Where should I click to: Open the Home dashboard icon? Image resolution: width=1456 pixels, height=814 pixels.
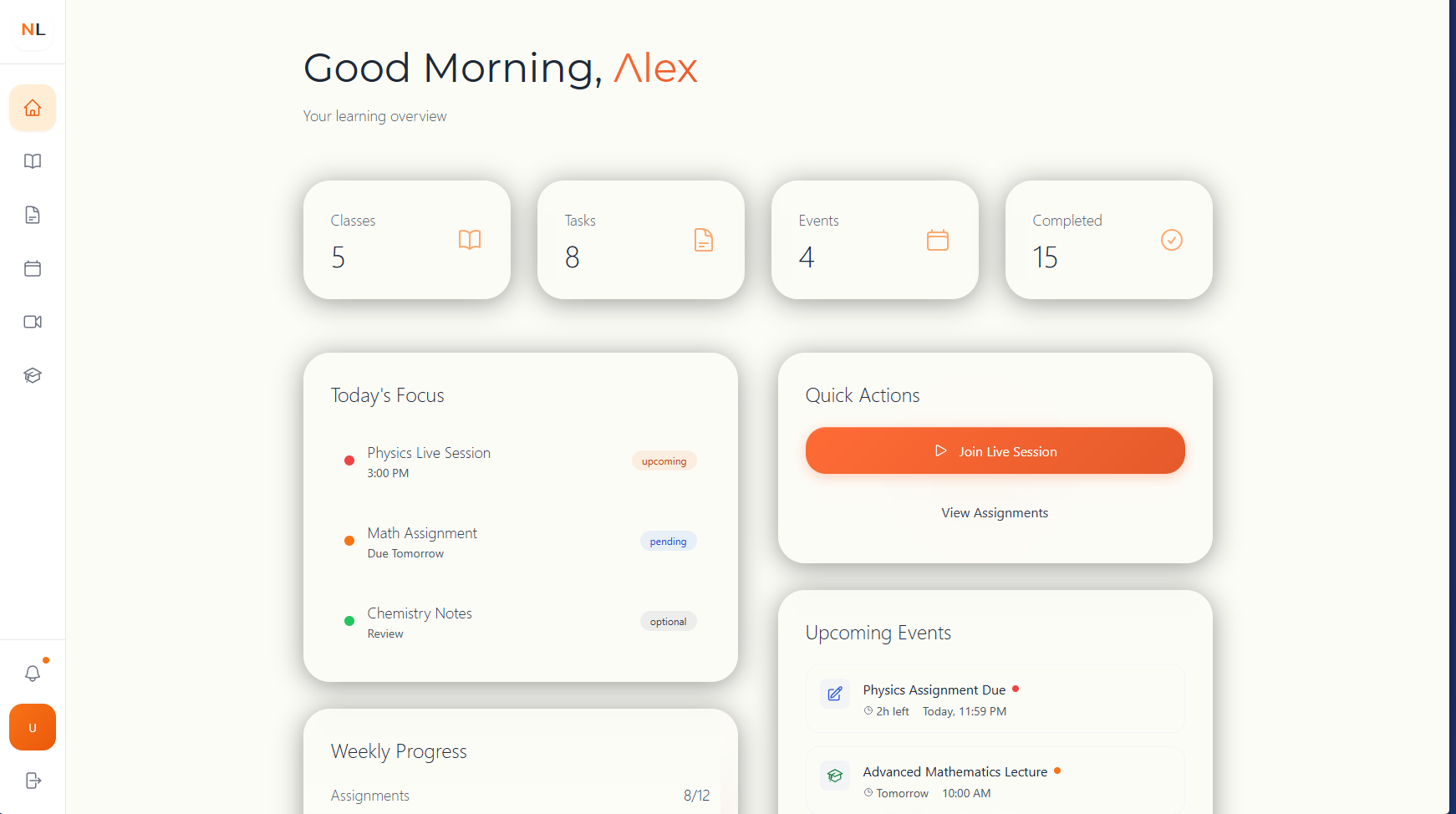(33, 108)
